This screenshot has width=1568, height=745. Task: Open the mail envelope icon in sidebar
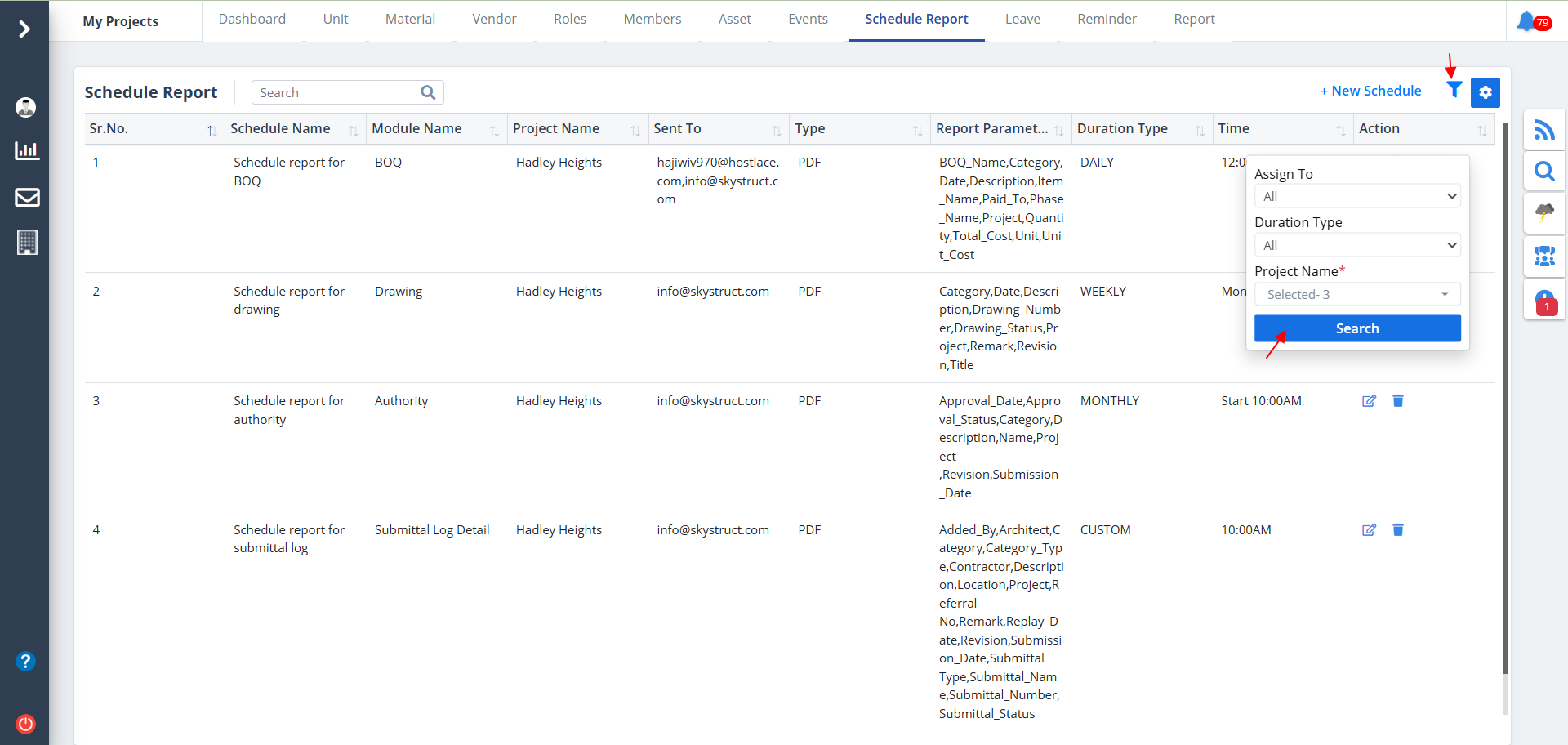point(27,197)
